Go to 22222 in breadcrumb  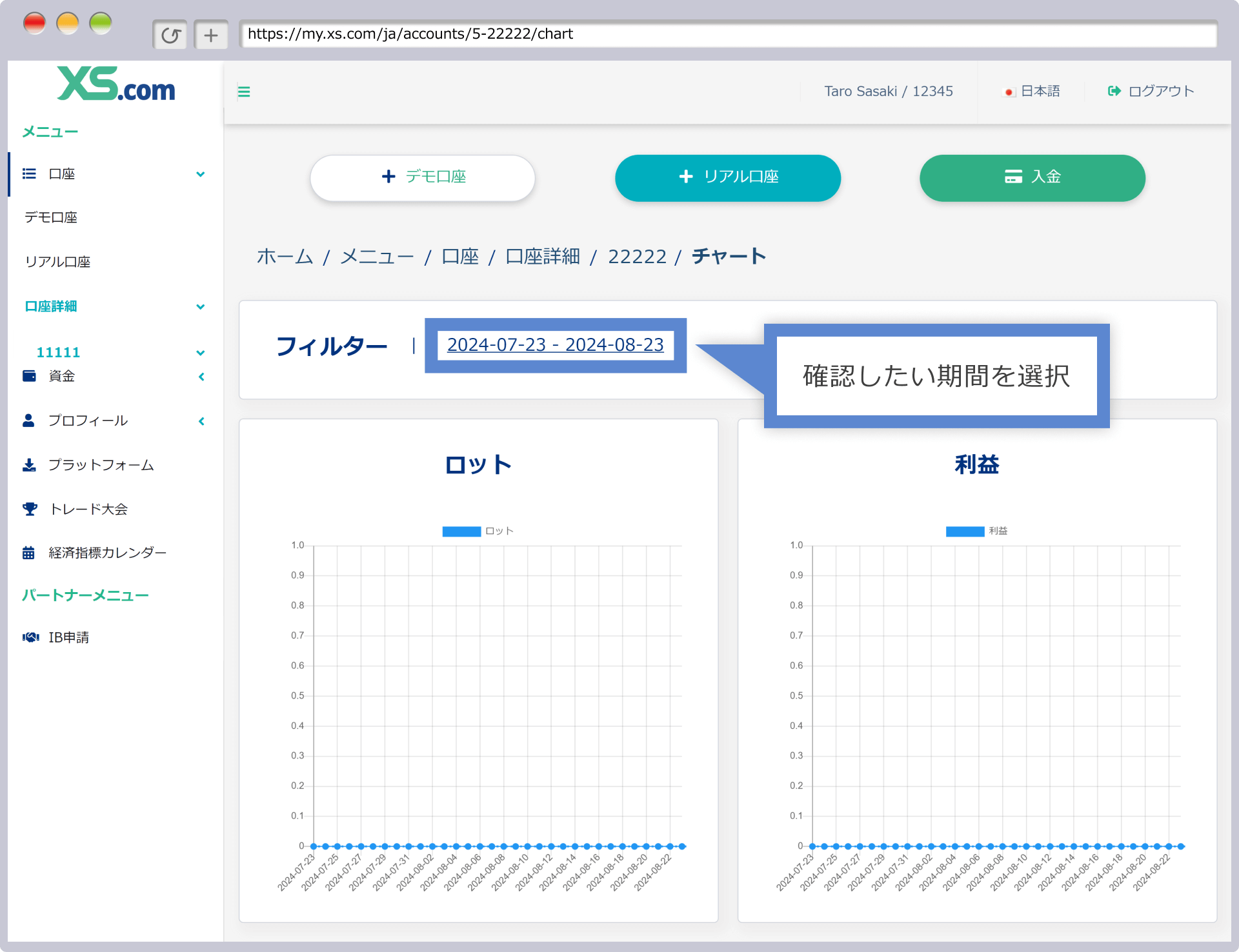pyautogui.click(x=637, y=257)
